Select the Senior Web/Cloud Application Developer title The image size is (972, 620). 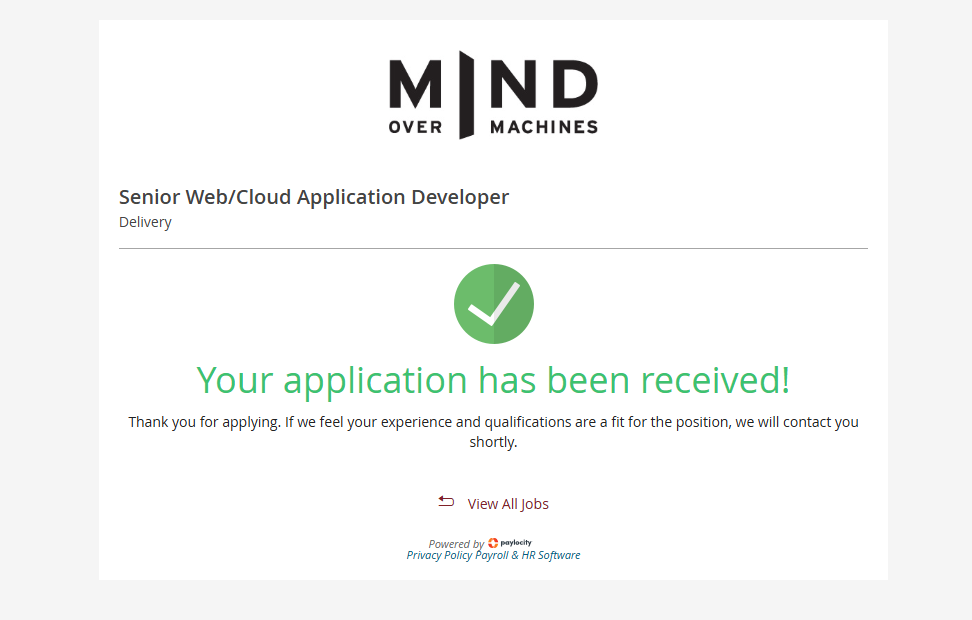click(x=314, y=197)
